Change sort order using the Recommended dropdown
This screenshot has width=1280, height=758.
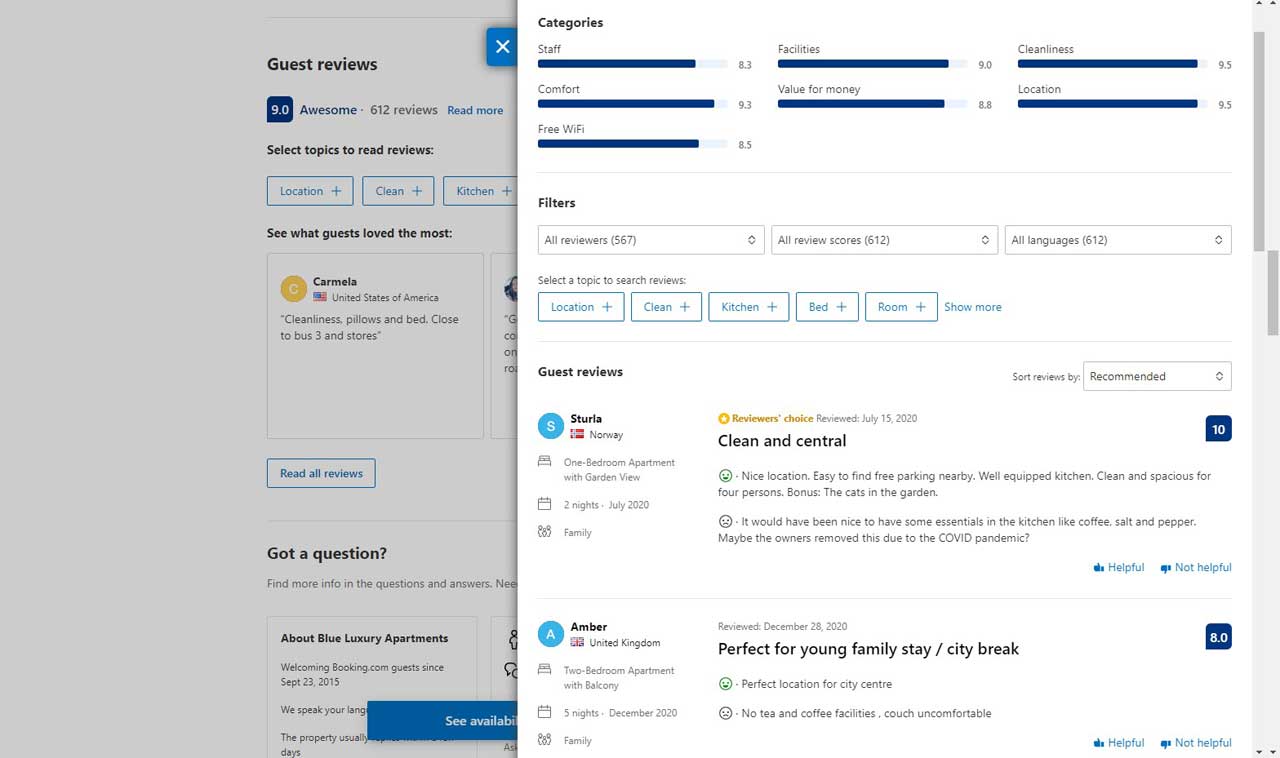(x=1156, y=376)
